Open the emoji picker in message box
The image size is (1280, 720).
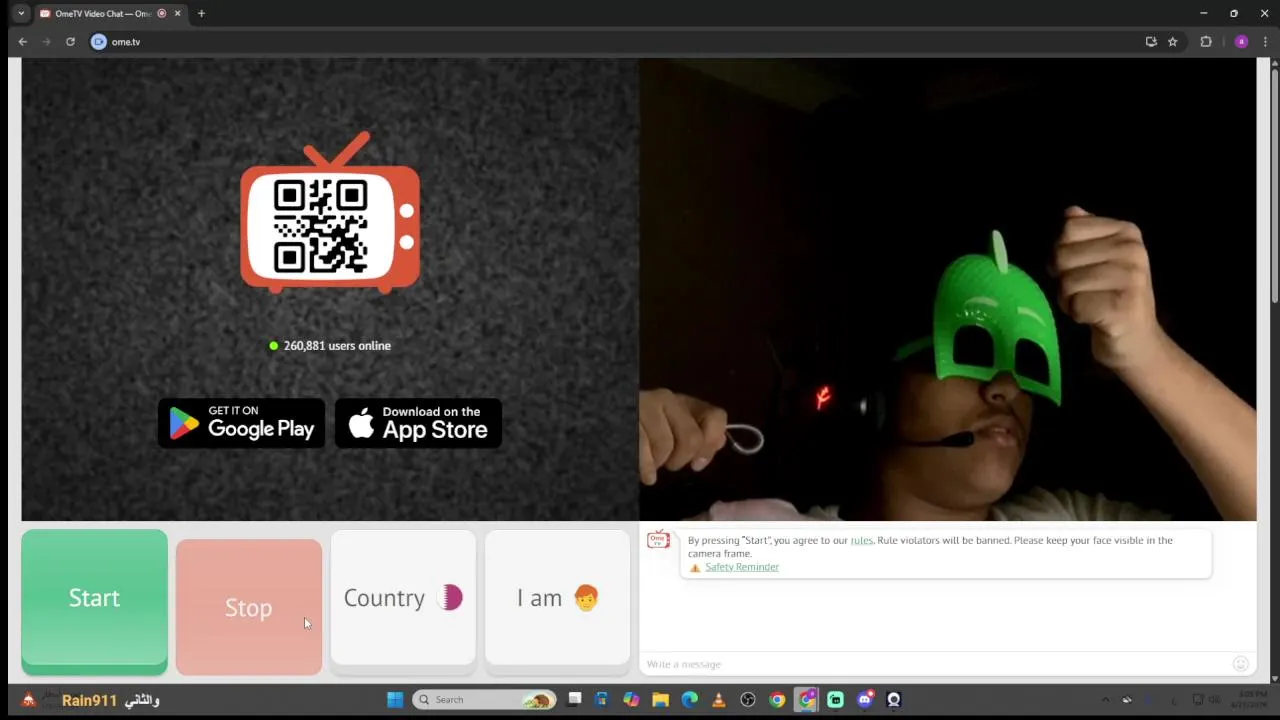click(x=1241, y=664)
